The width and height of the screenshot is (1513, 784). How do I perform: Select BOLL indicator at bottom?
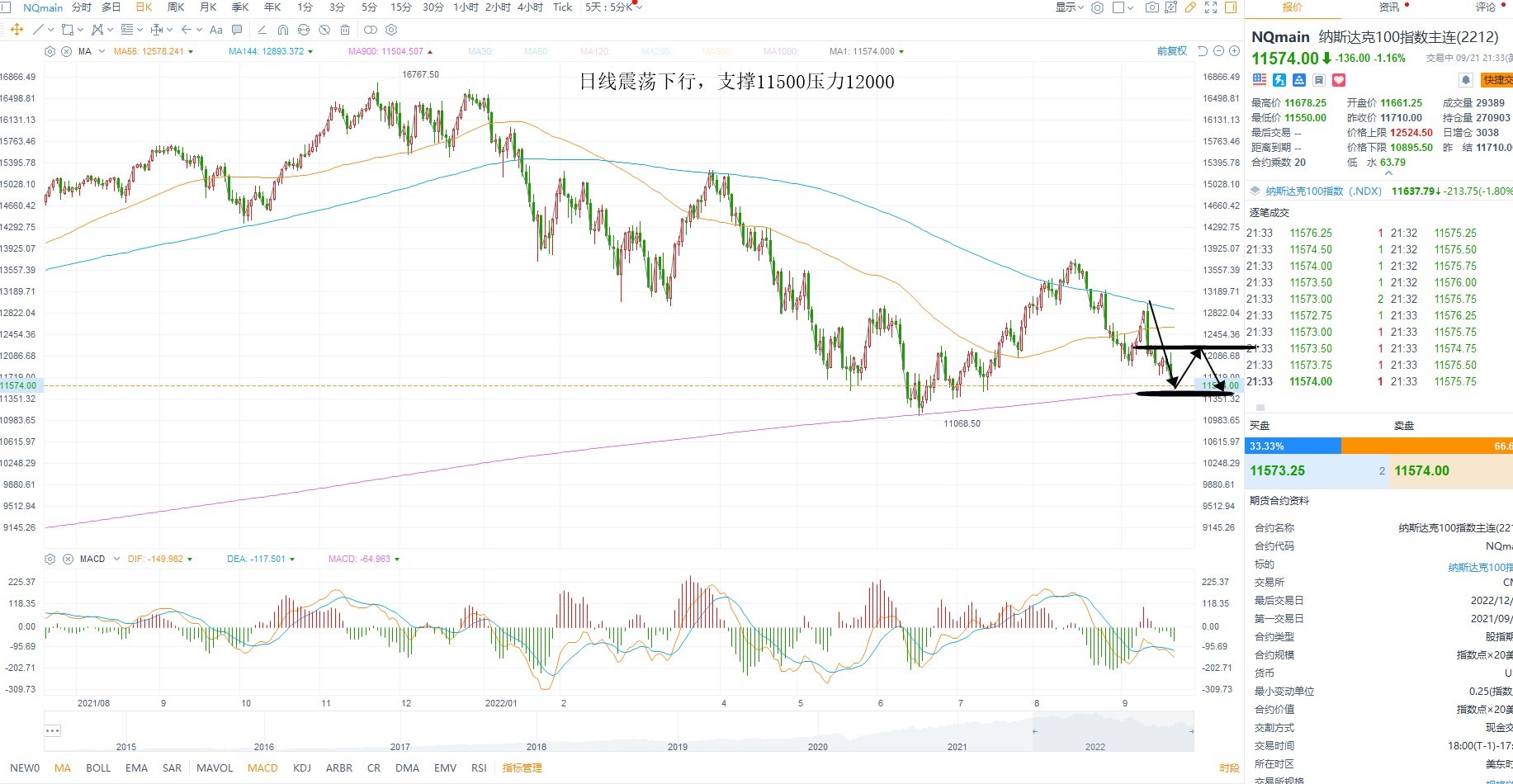coord(98,767)
